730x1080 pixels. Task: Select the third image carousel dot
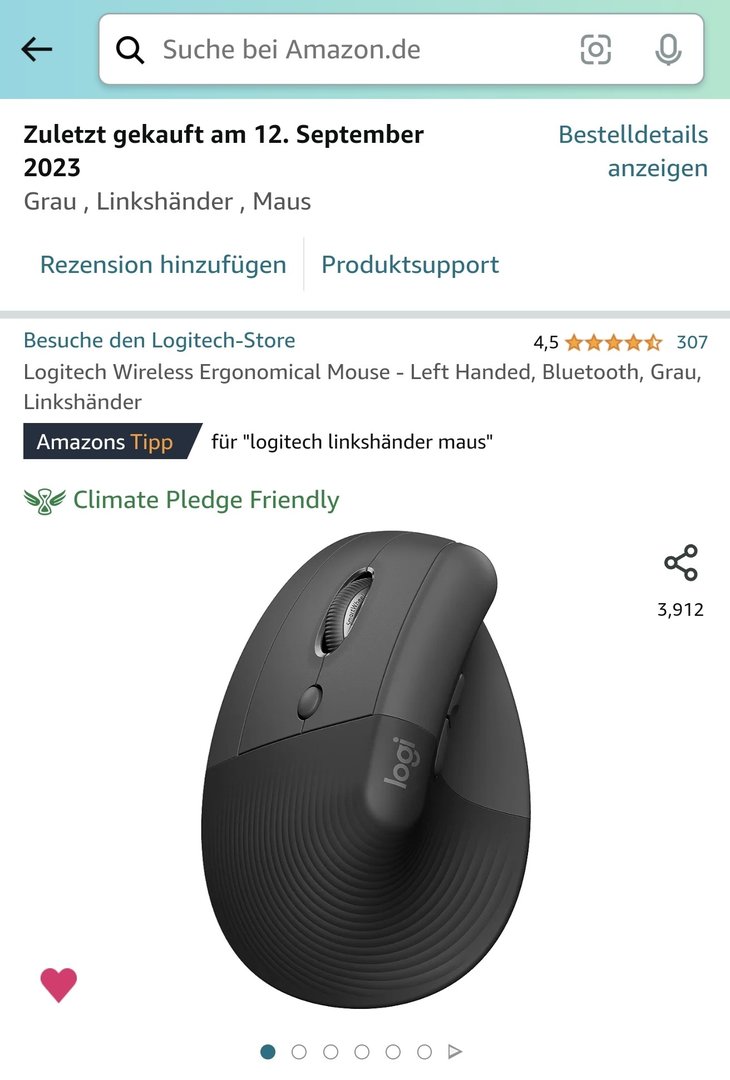pyautogui.click(x=331, y=1052)
